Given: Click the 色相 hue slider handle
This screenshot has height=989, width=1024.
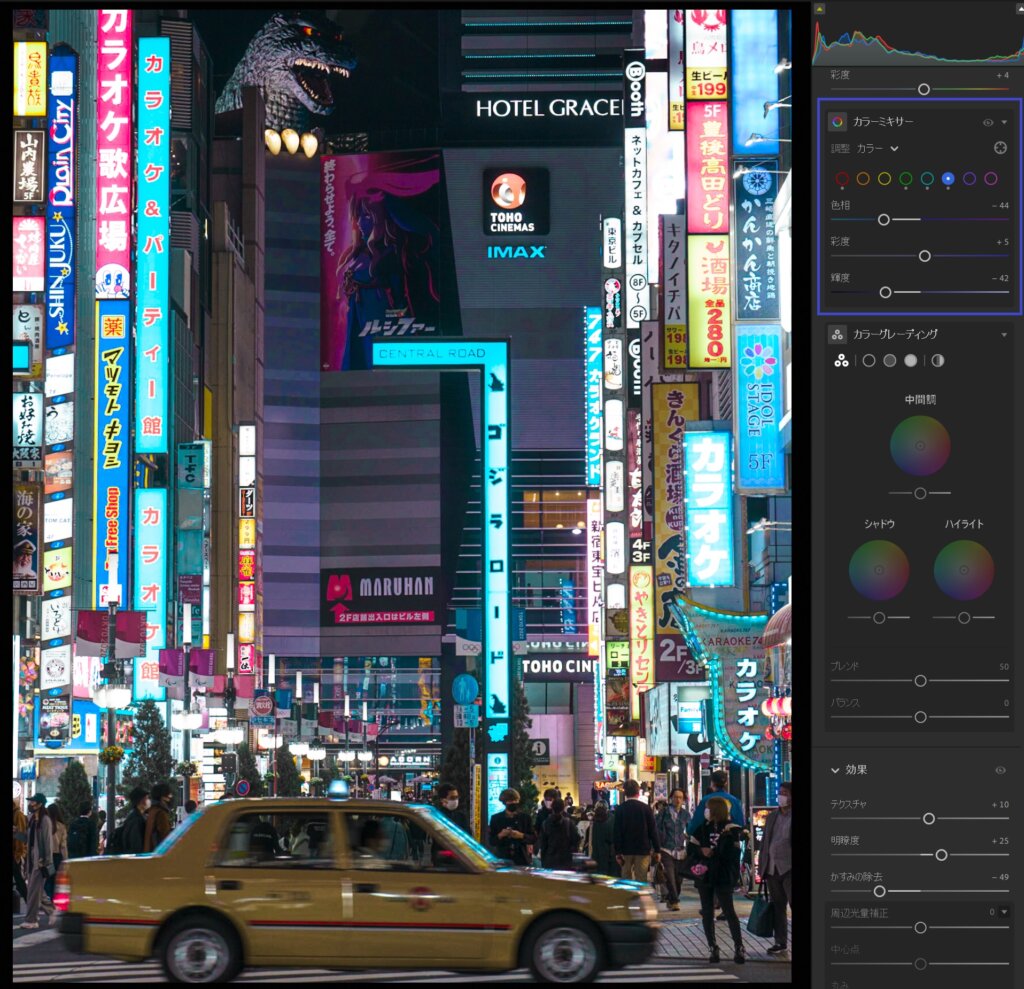Looking at the screenshot, I should coord(884,220).
